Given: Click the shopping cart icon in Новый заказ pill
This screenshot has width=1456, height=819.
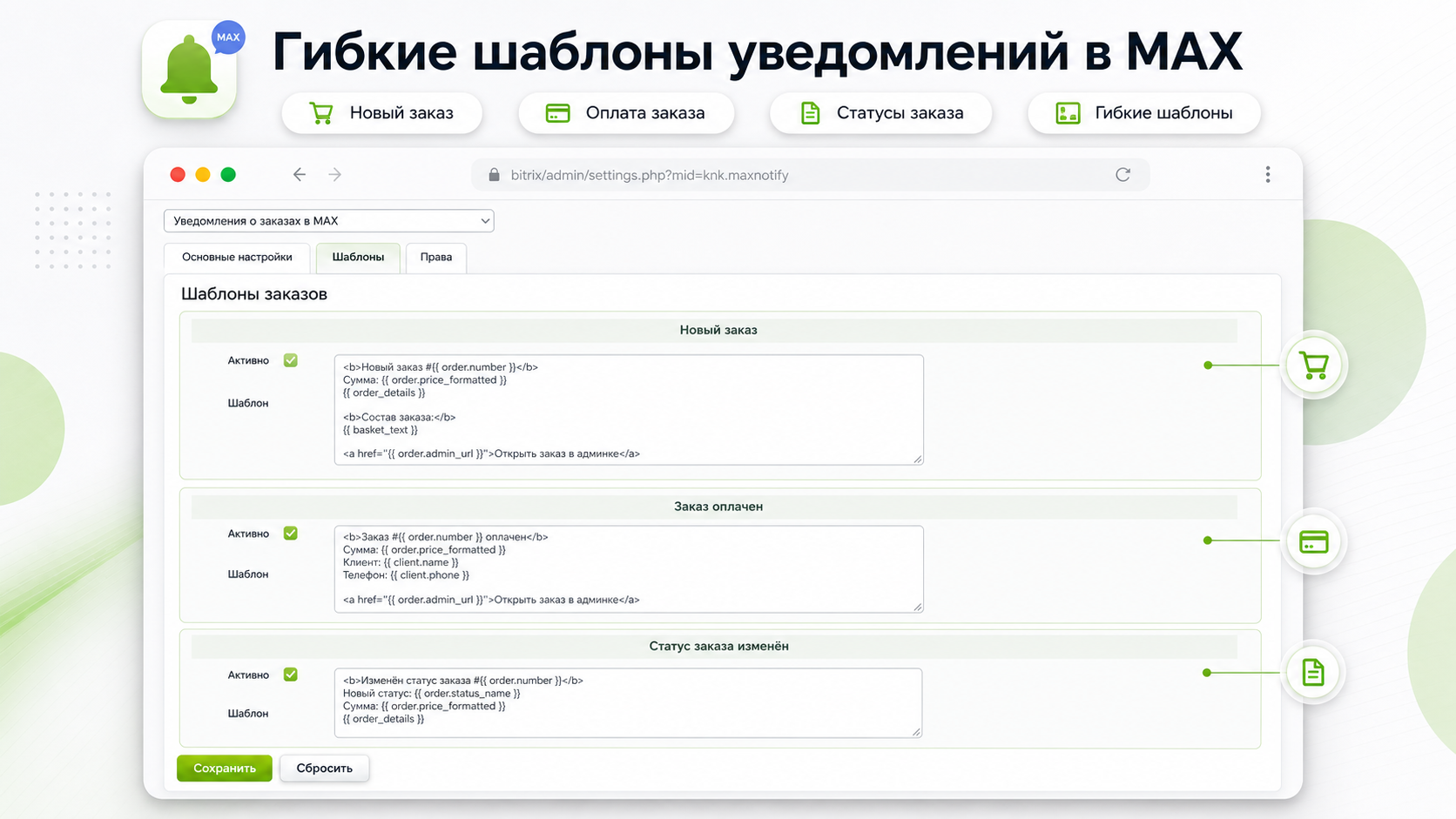Looking at the screenshot, I should [x=321, y=113].
